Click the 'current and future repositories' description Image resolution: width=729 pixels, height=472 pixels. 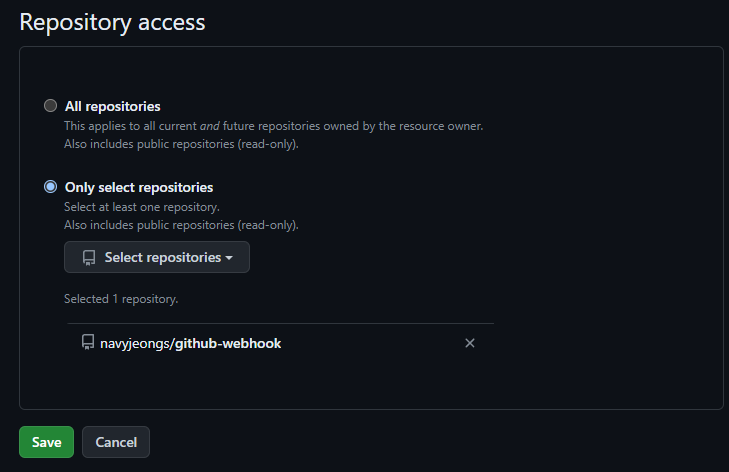click(x=273, y=126)
